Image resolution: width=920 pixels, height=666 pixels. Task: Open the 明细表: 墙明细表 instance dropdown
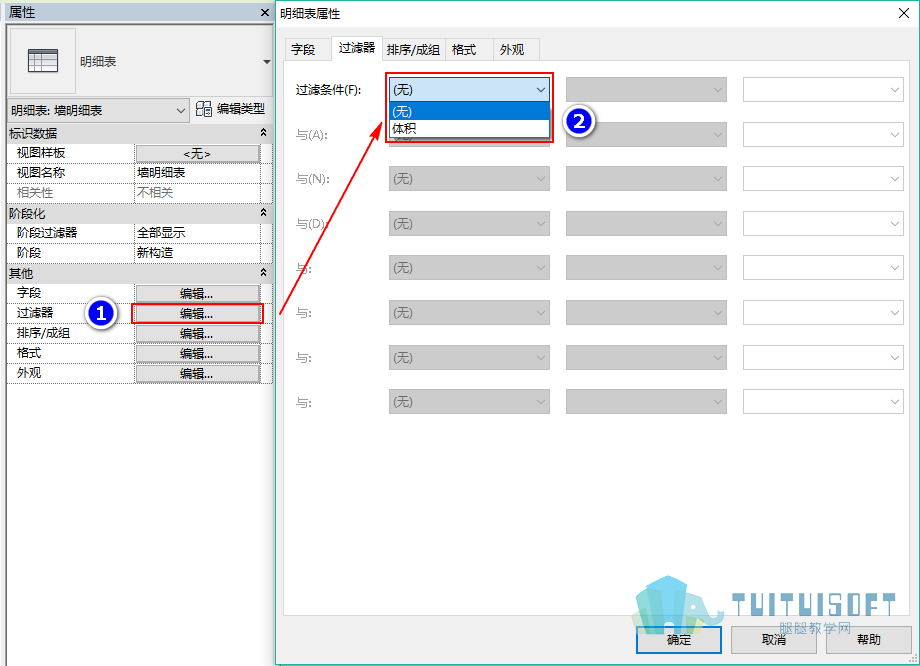99,110
